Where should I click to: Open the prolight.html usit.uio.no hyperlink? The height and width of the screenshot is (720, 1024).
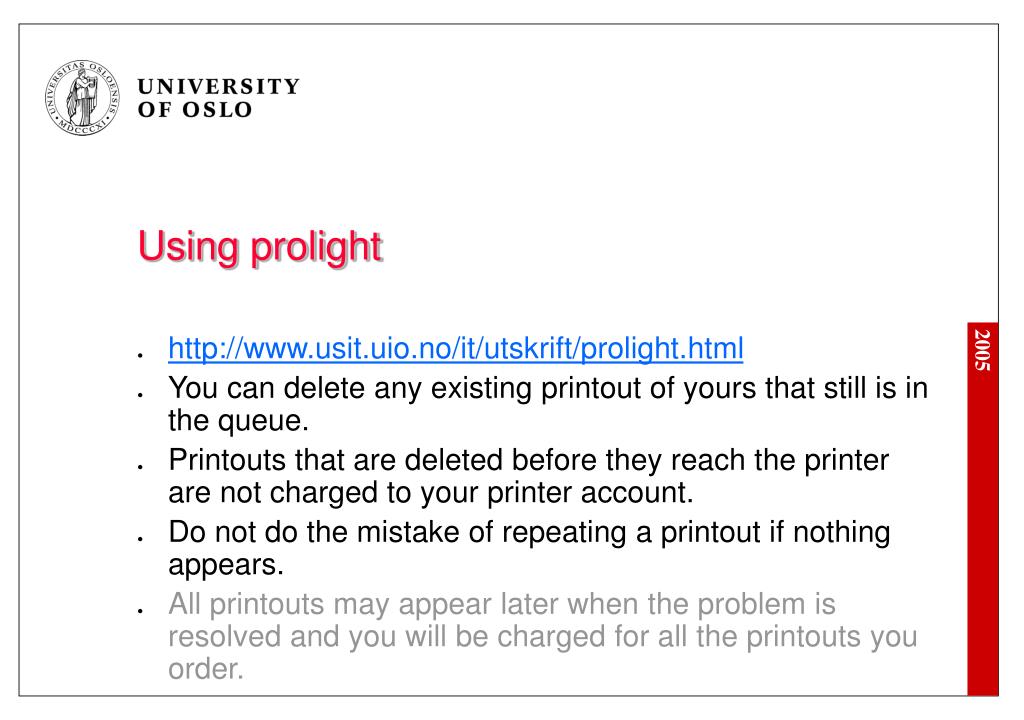pos(455,349)
